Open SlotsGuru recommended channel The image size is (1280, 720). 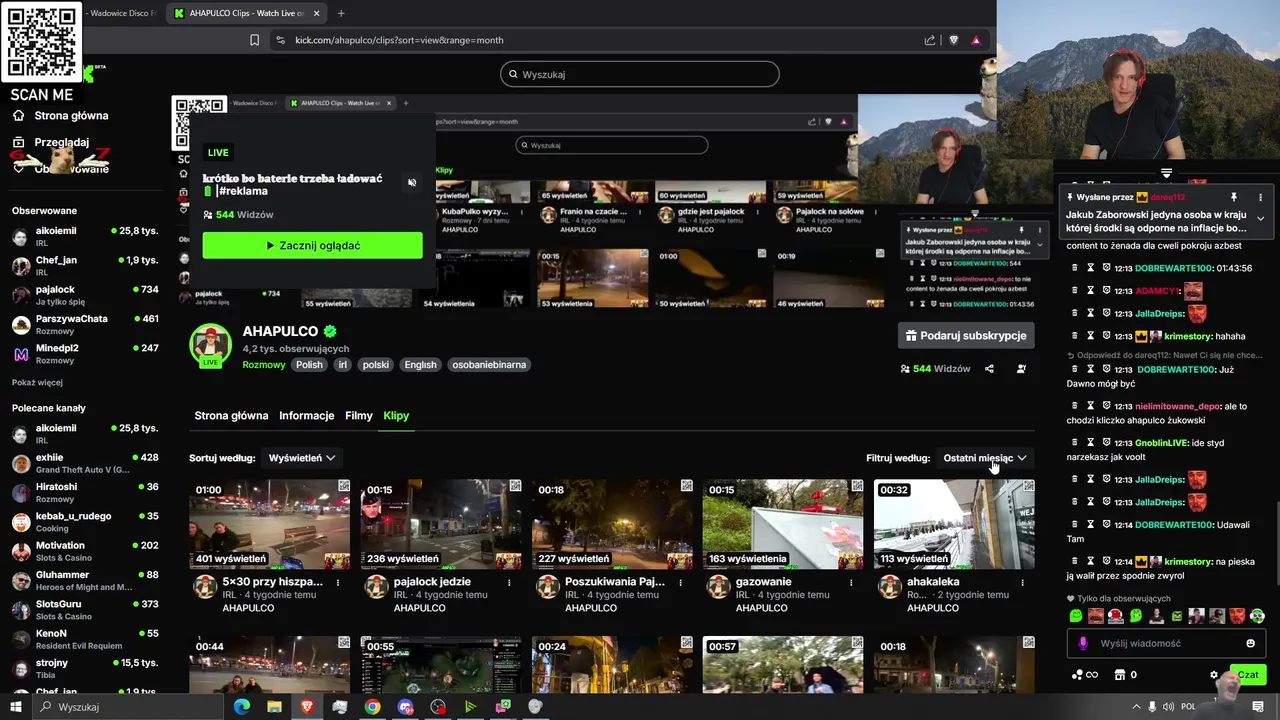click(x=85, y=610)
